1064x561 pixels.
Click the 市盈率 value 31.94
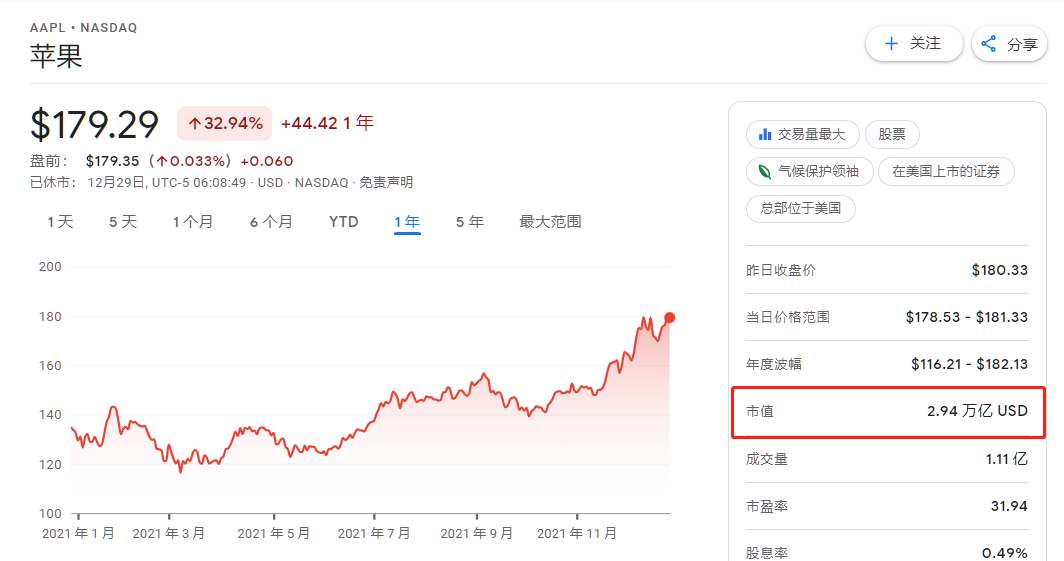click(x=1009, y=506)
